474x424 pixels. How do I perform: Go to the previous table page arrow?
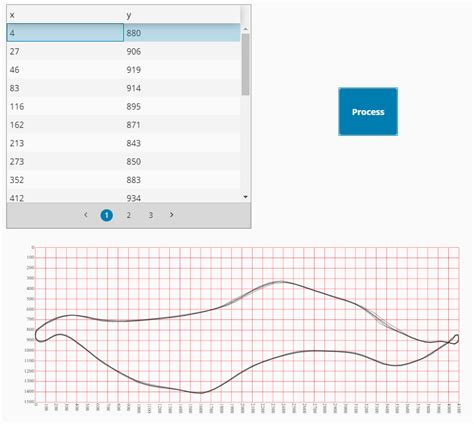click(x=86, y=215)
